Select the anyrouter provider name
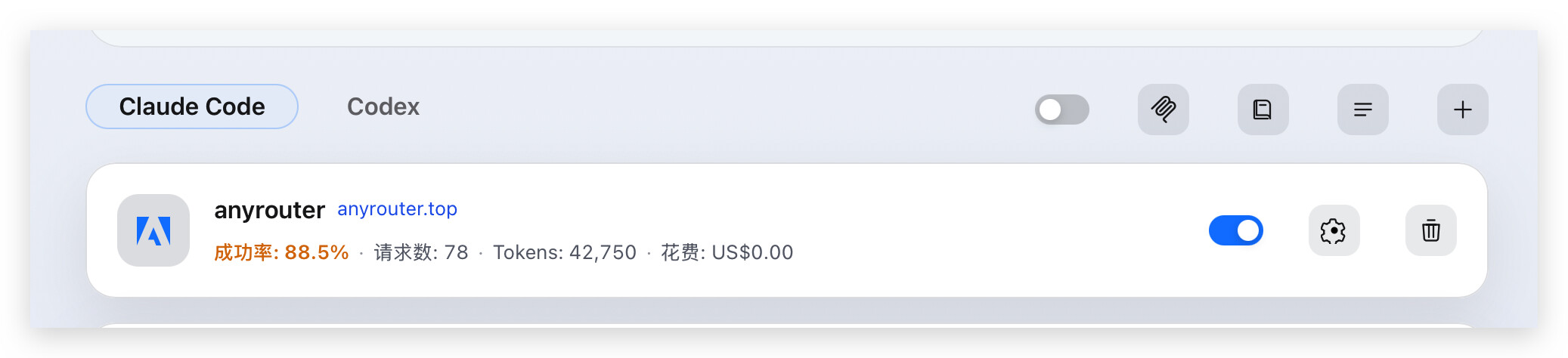The image size is (1568, 358). (270, 210)
